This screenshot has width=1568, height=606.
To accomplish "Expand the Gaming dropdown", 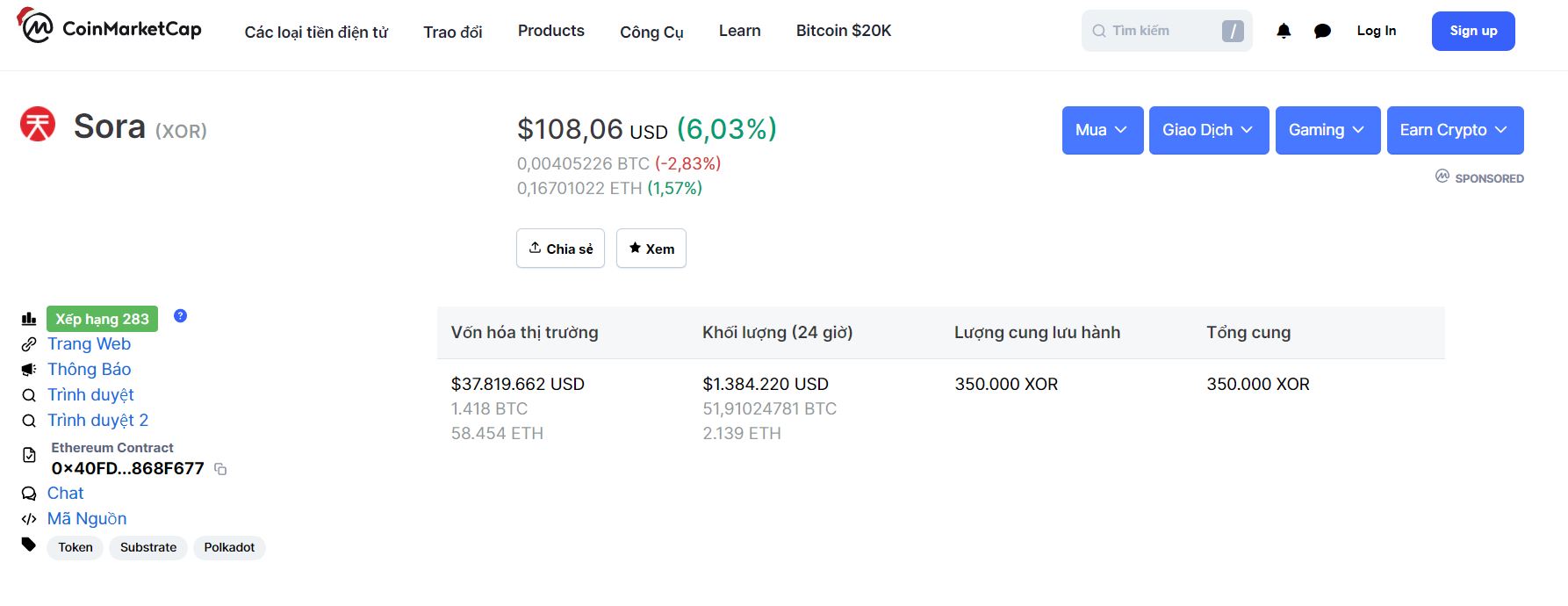I will [x=1328, y=130].
